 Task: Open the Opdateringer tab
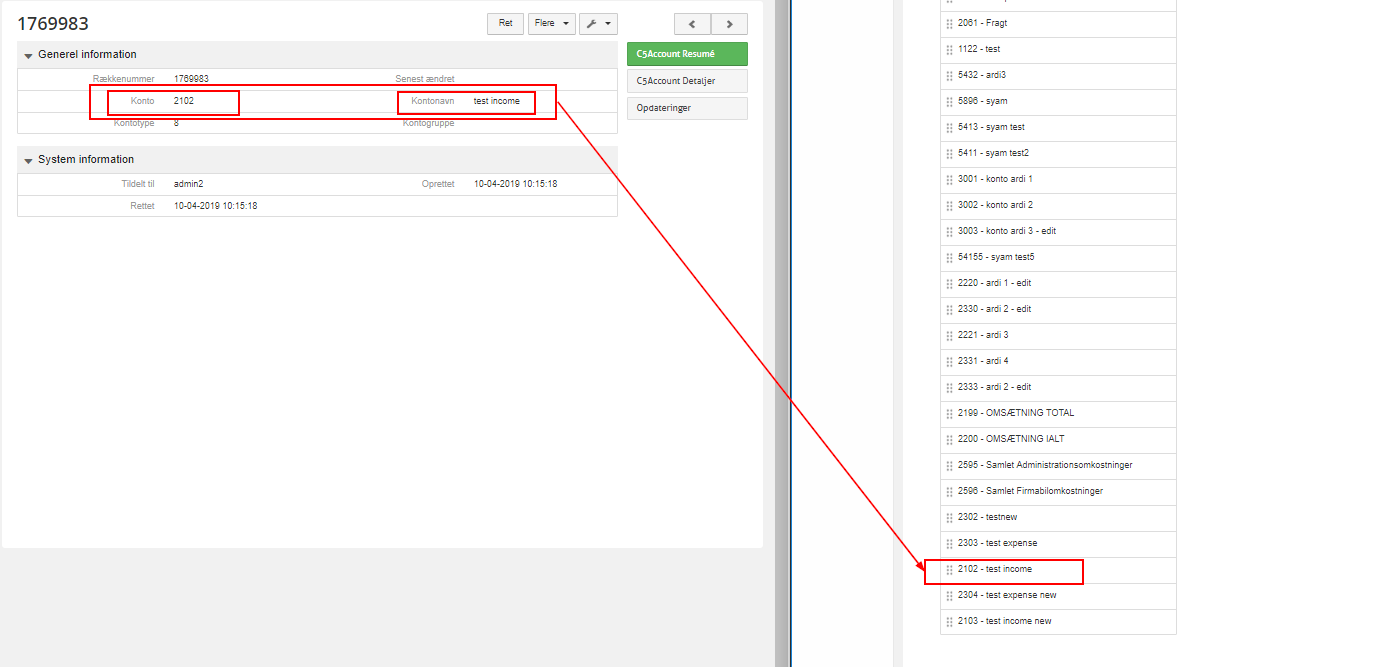(687, 108)
